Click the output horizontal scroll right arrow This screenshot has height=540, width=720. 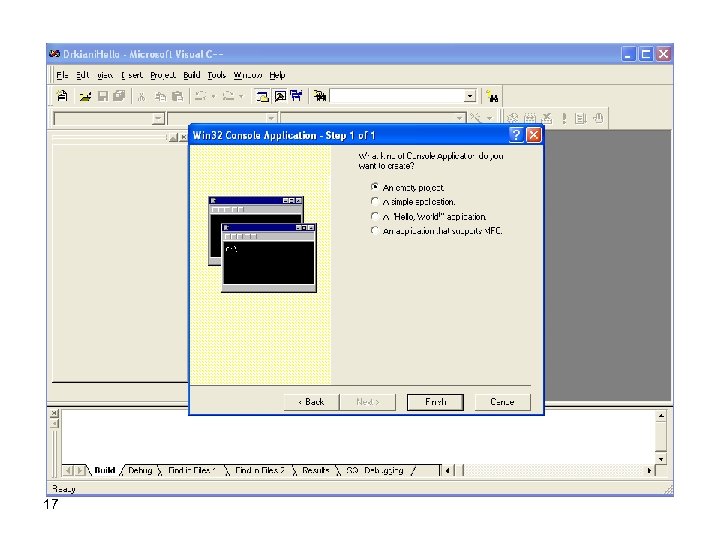tap(649, 470)
